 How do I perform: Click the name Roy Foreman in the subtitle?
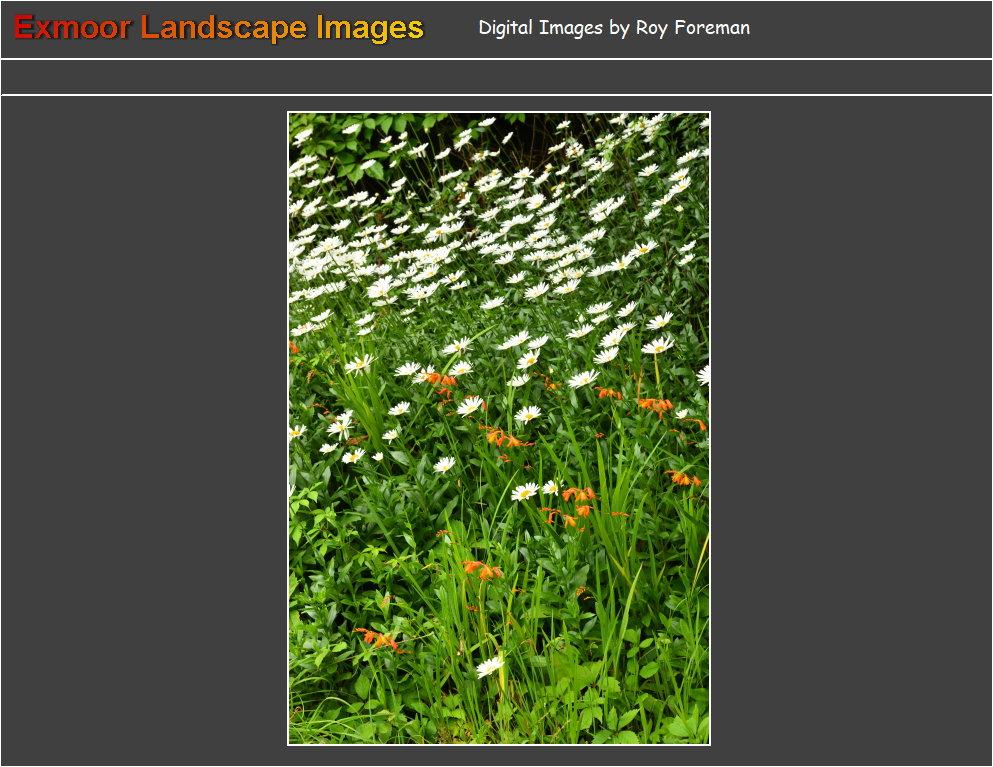pos(692,28)
